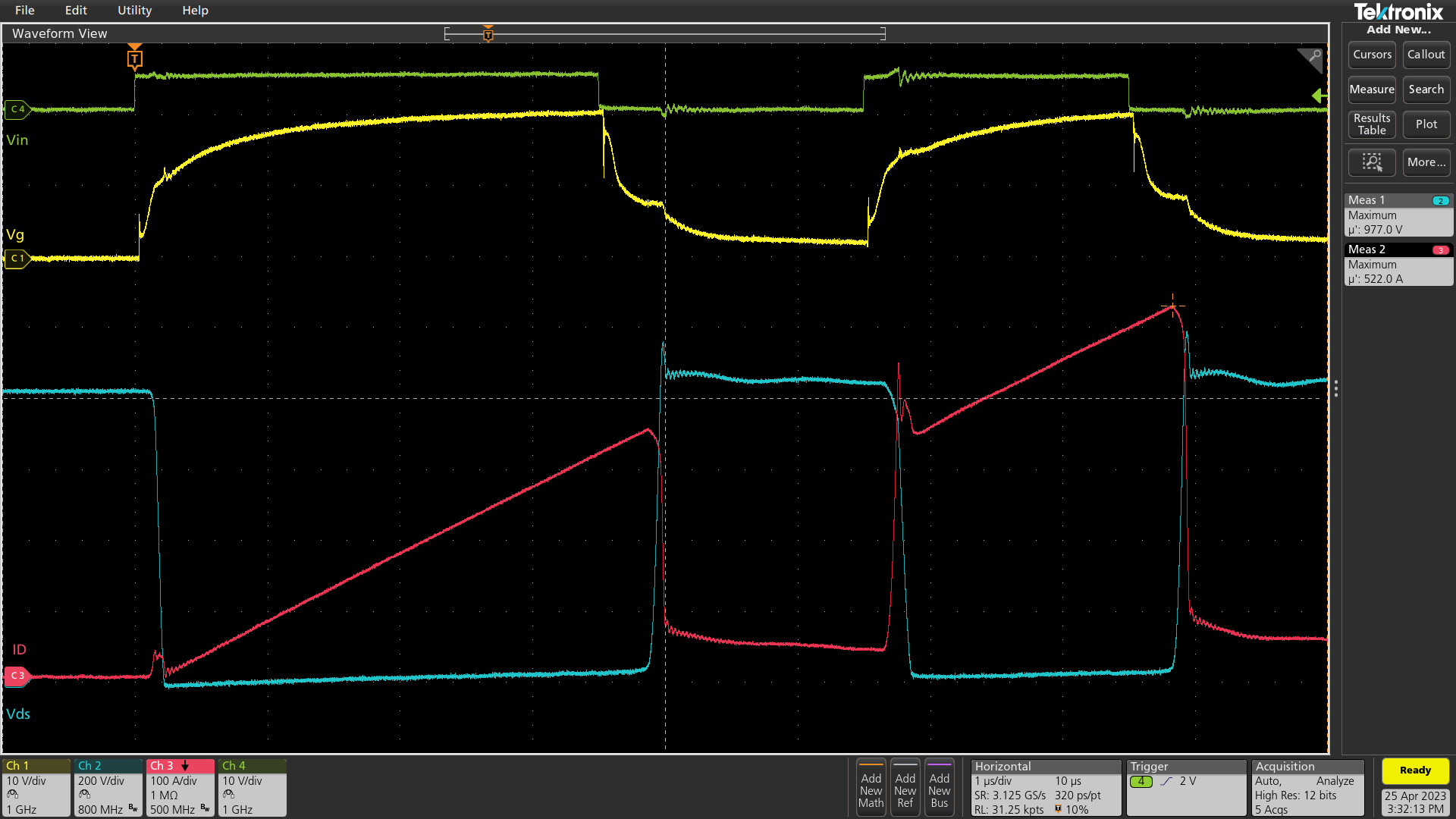Open the Utility menu
Viewport: 1456px width, 819px height.
click(134, 10)
